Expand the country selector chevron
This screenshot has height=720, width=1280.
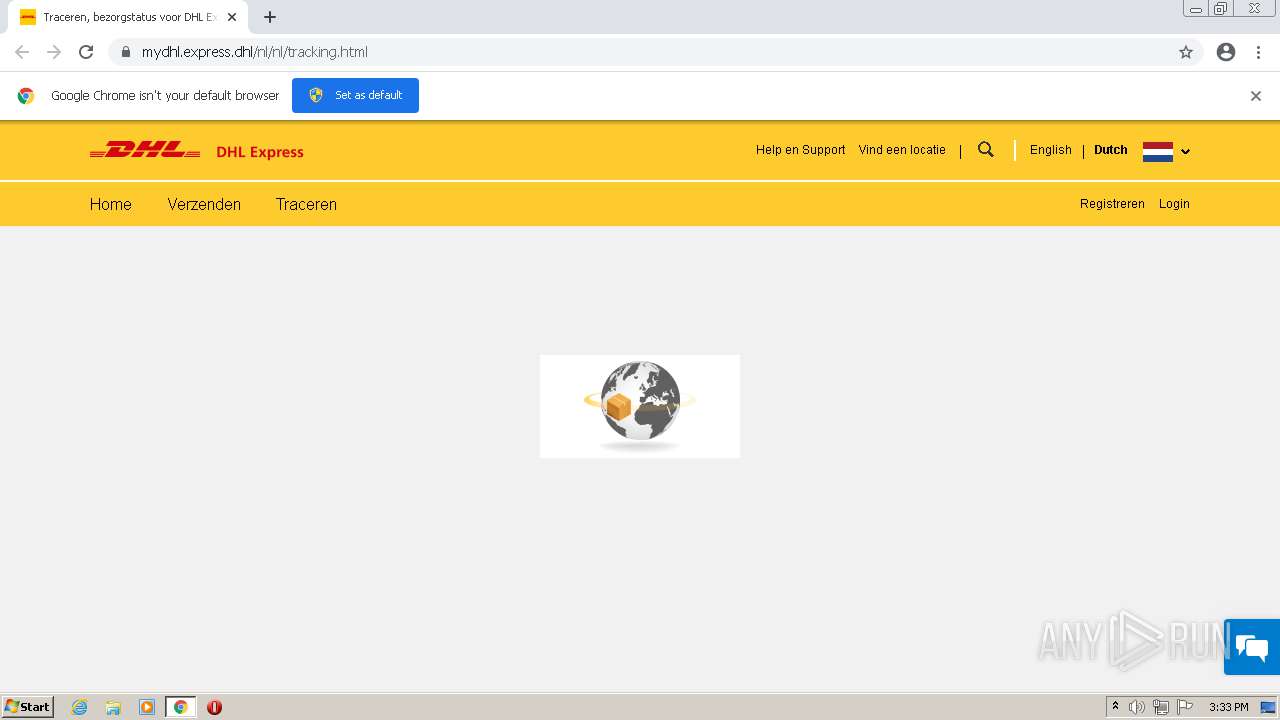pos(1185,152)
